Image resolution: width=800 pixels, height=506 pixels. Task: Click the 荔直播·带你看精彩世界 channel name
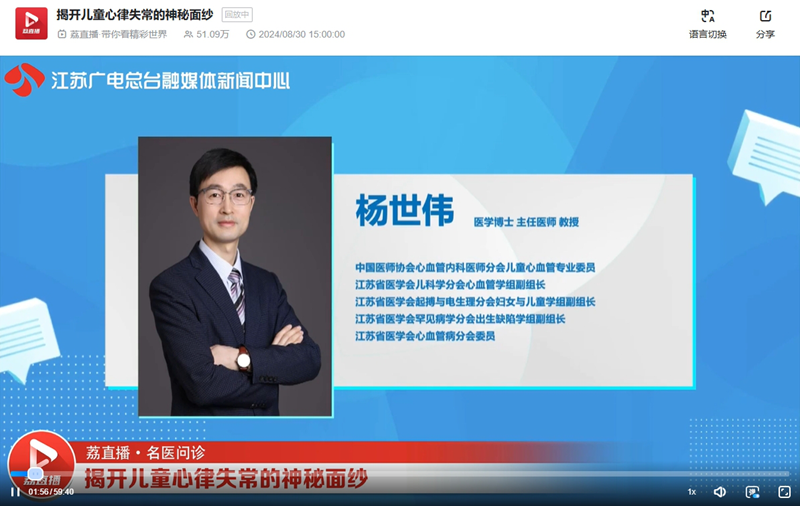point(118,34)
